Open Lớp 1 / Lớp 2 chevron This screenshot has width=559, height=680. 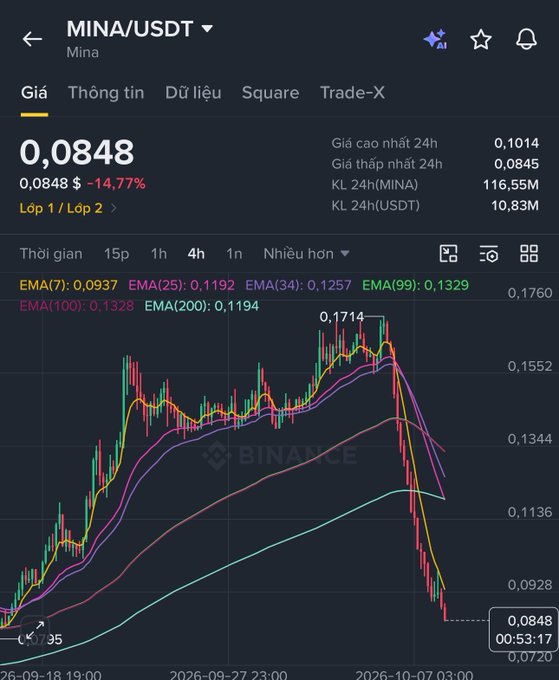114,208
